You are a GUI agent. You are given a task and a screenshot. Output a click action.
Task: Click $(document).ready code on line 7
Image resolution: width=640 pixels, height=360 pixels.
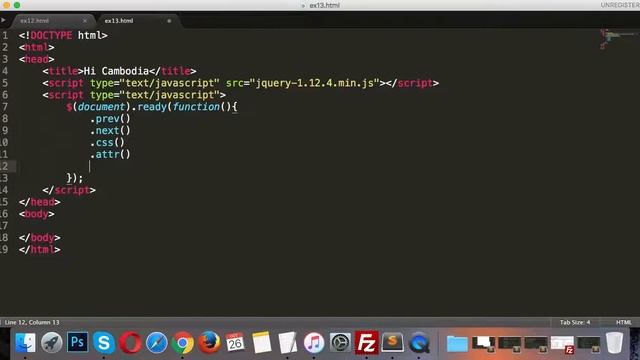[151, 107]
